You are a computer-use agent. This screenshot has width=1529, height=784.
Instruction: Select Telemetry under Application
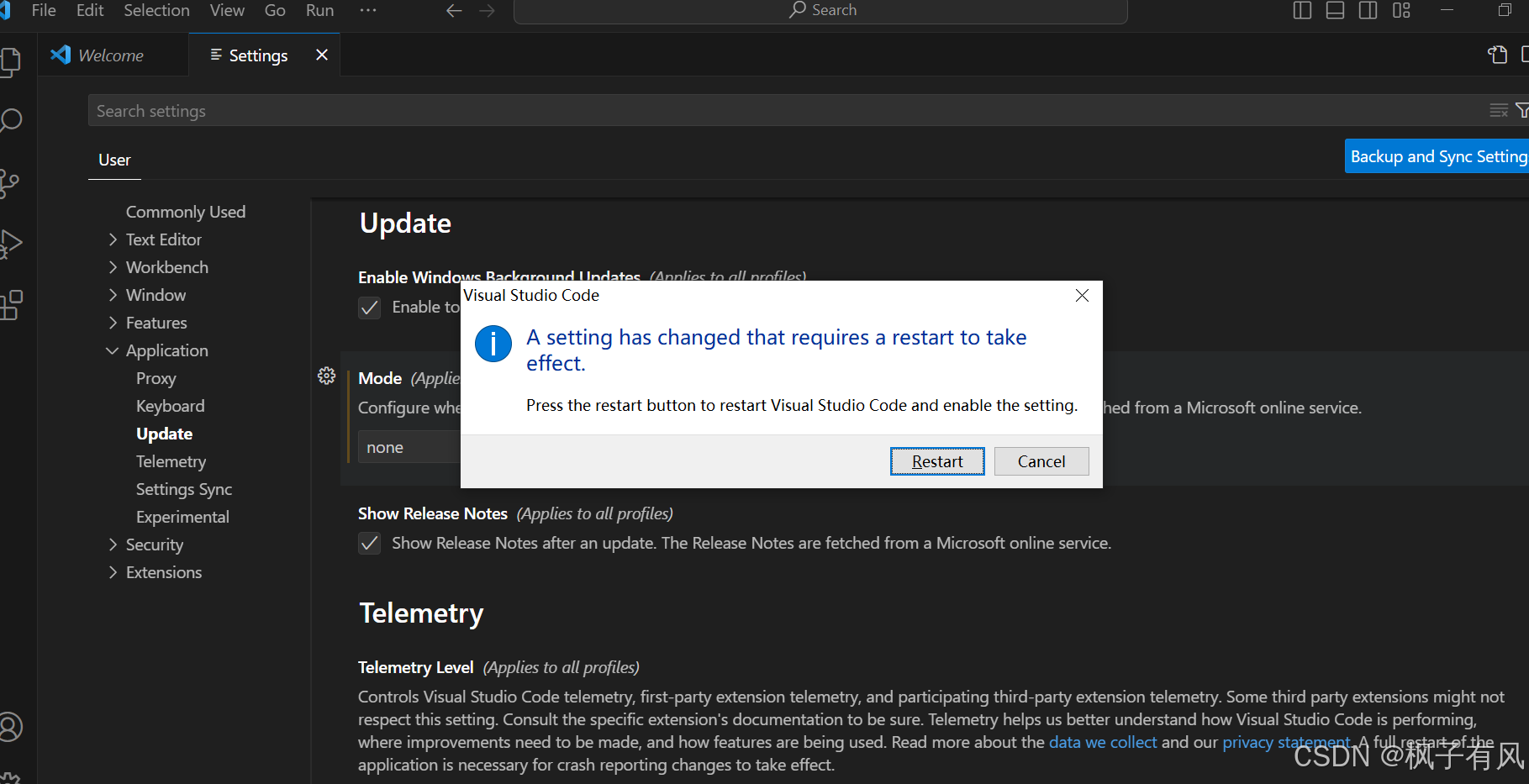[171, 461]
